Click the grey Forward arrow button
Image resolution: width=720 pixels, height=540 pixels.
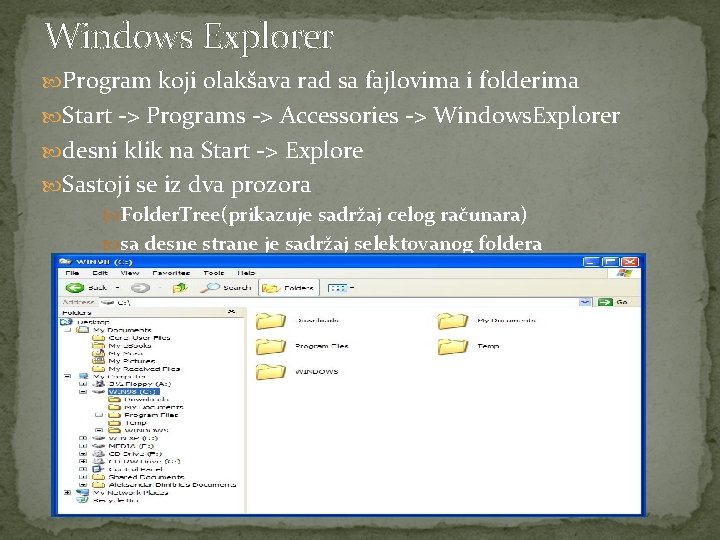point(140,288)
